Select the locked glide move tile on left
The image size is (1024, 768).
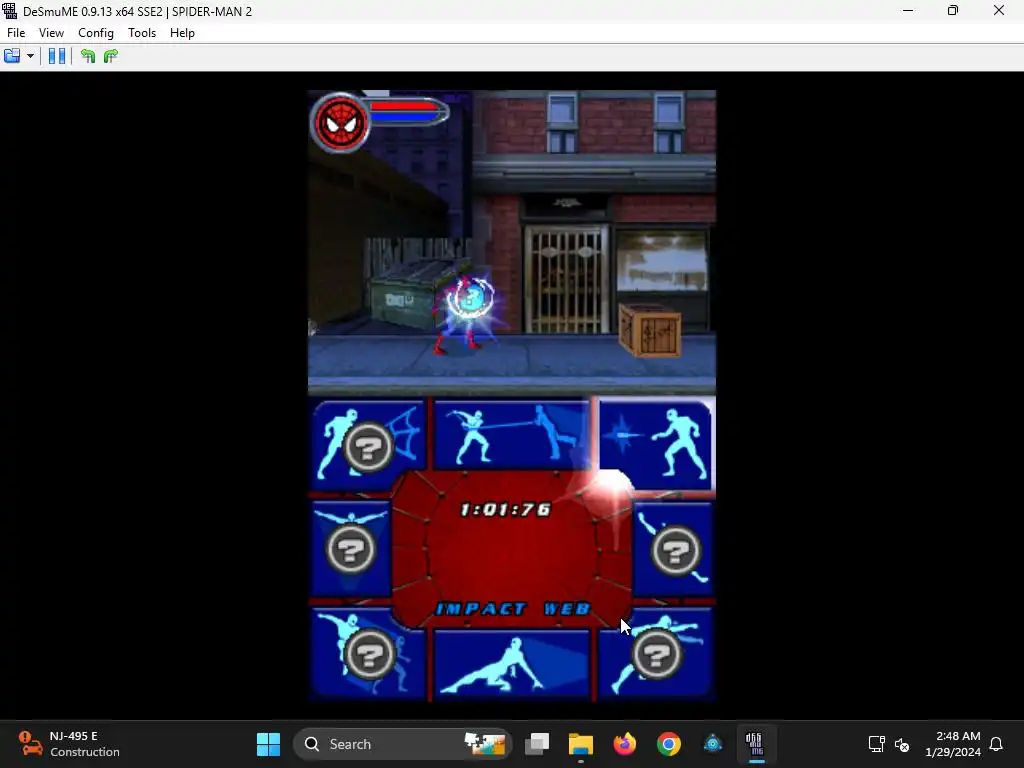point(351,547)
